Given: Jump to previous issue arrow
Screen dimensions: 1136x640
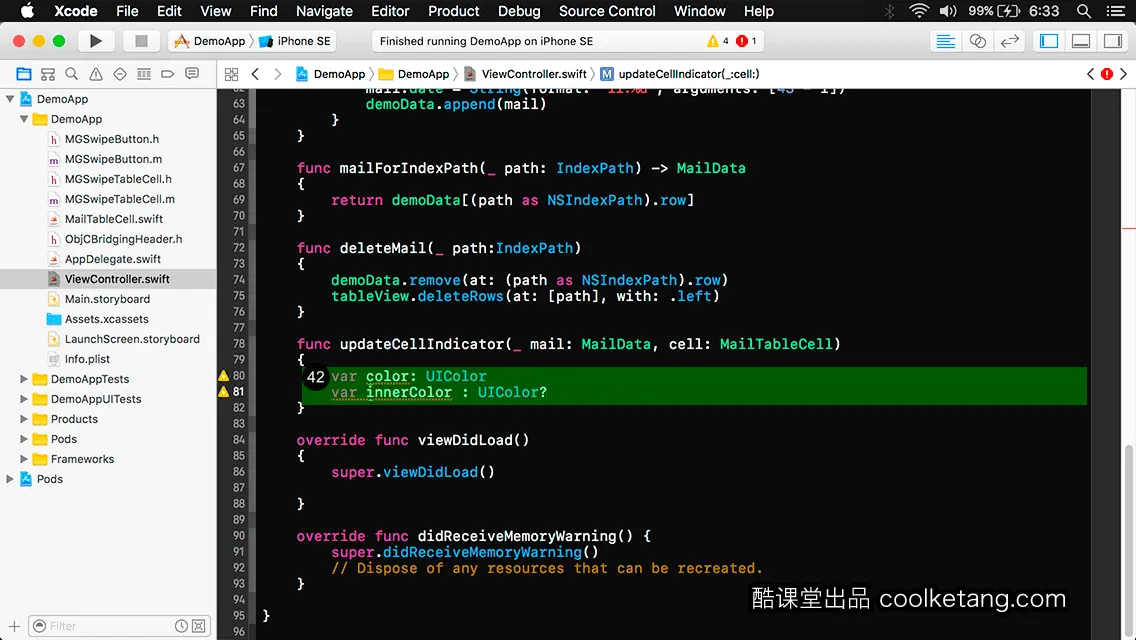Looking at the screenshot, I should [1090, 74].
